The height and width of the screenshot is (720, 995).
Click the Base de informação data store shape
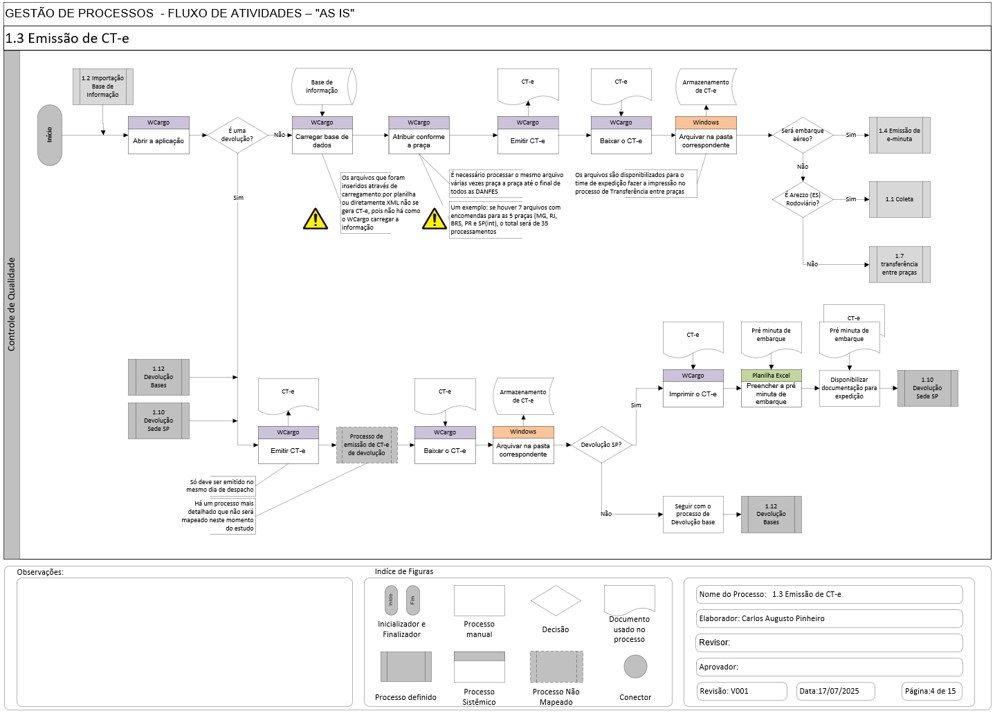[324, 86]
